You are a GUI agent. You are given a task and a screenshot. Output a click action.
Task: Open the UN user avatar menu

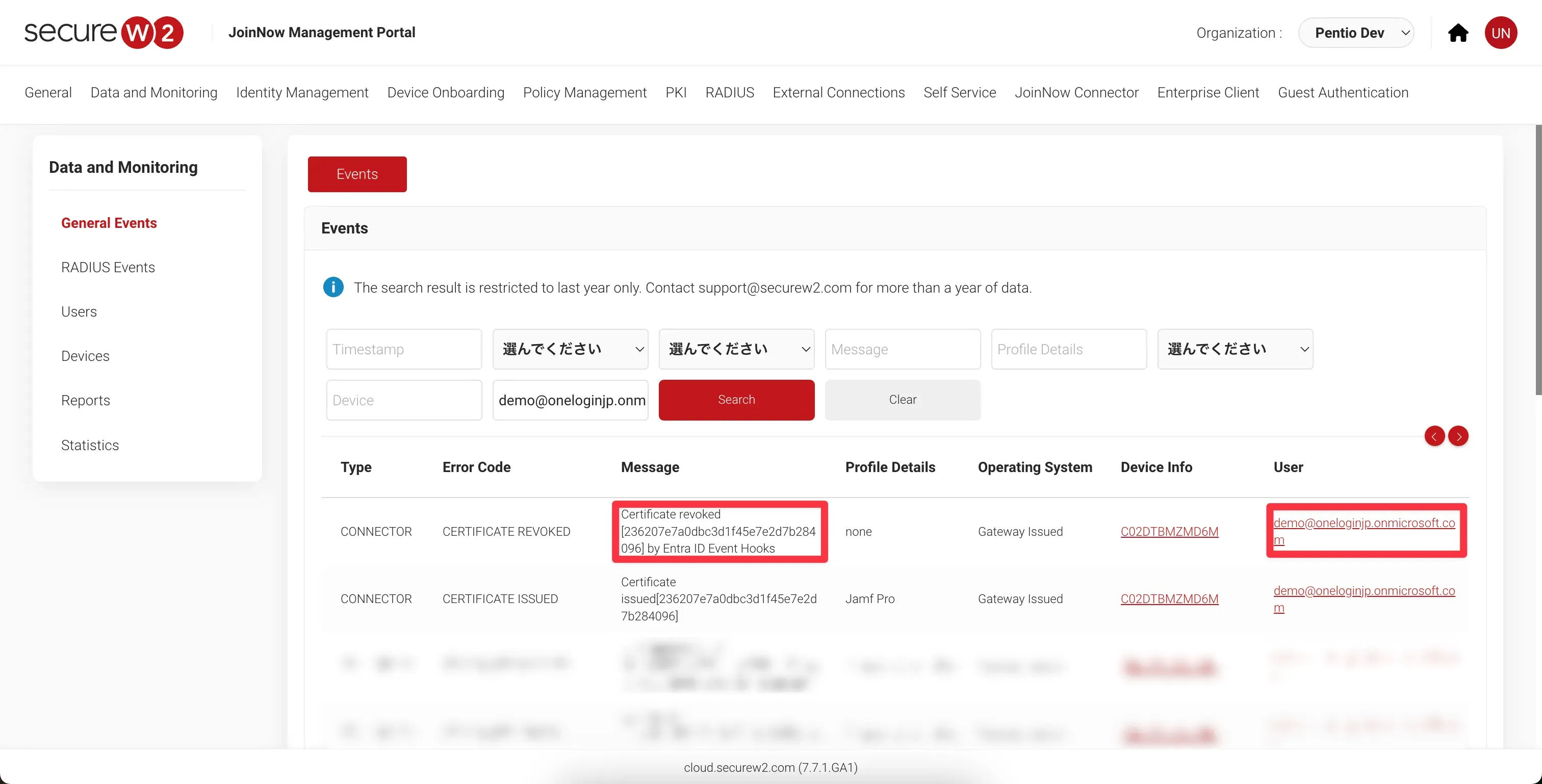[x=1500, y=33]
